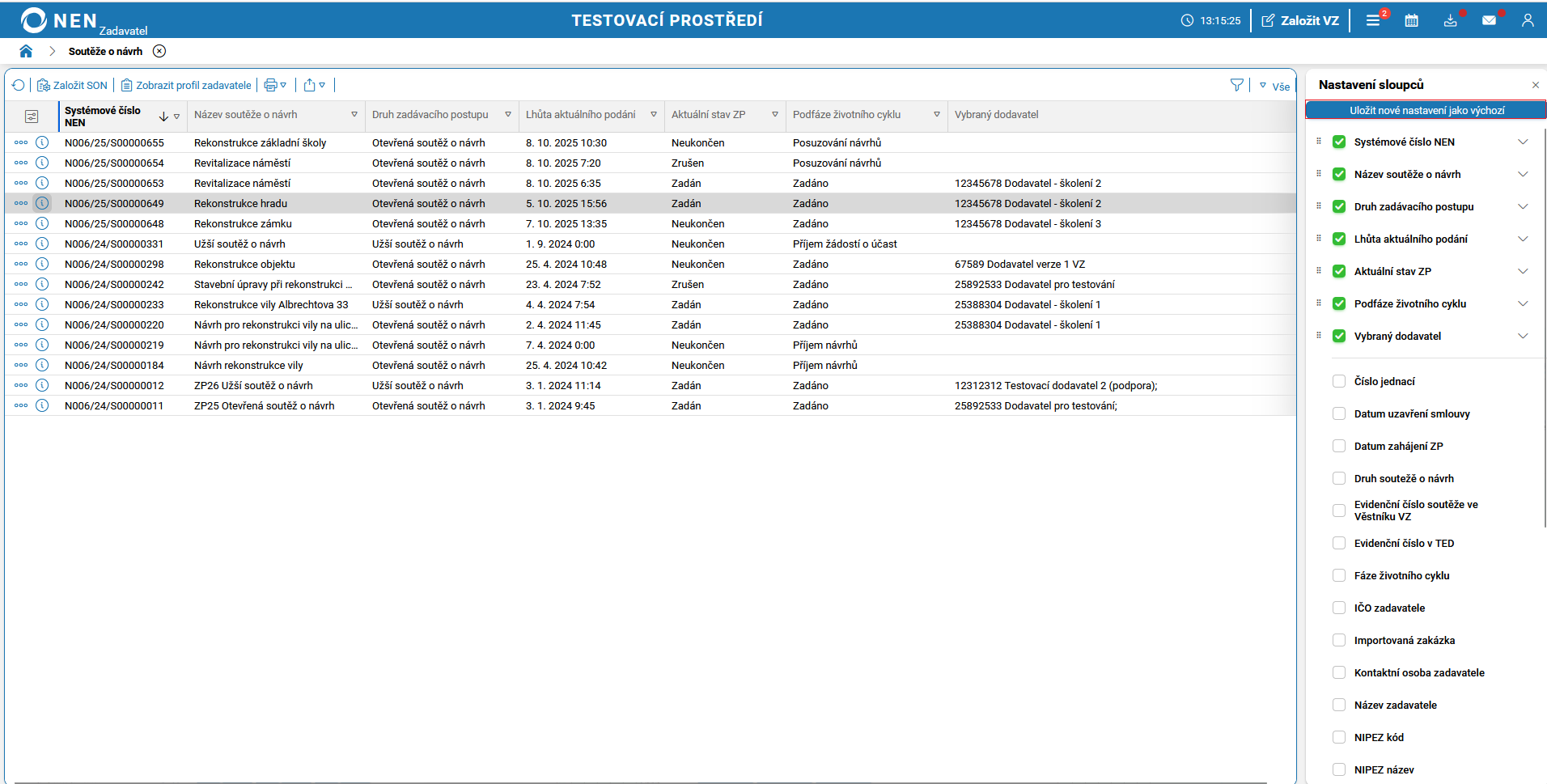Open filter dropdown on Název soutěže column header

pos(354,114)
